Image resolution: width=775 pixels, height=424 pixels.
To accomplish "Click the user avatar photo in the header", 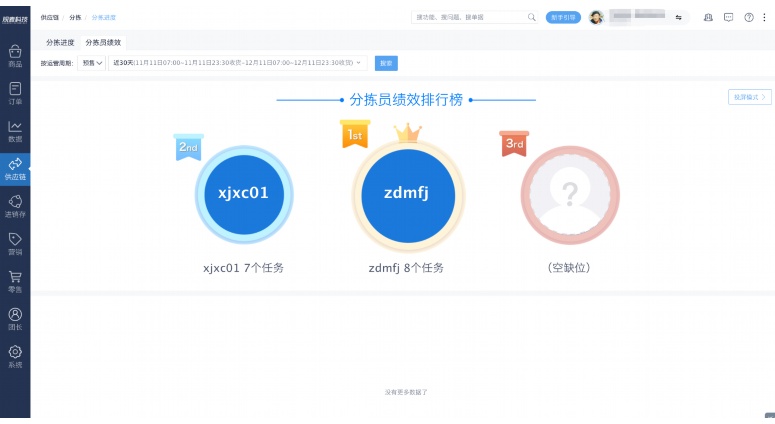I will click(597, 17).
